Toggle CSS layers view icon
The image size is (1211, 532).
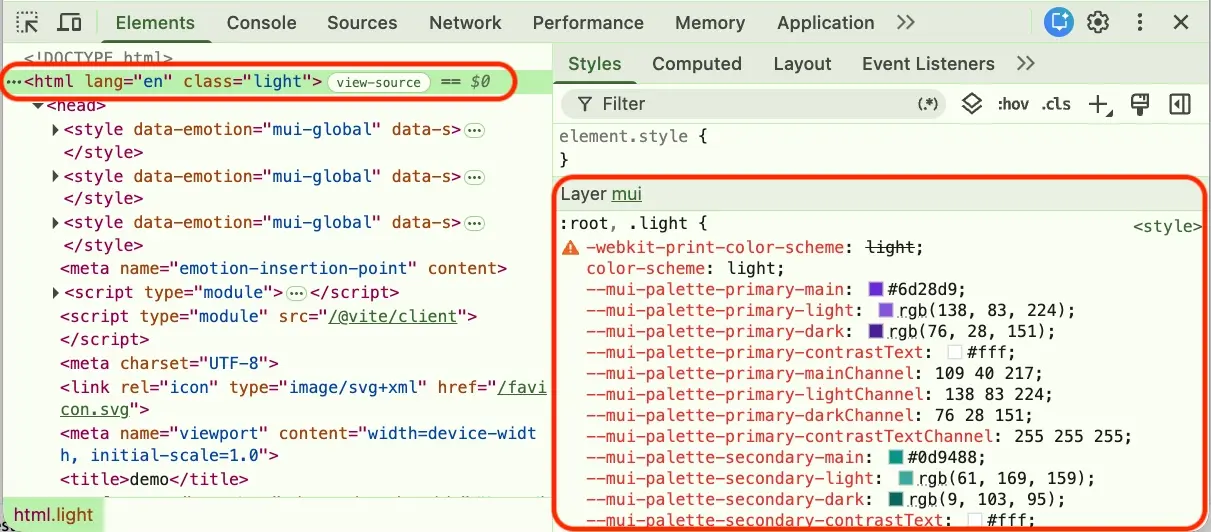click(971, 104)
